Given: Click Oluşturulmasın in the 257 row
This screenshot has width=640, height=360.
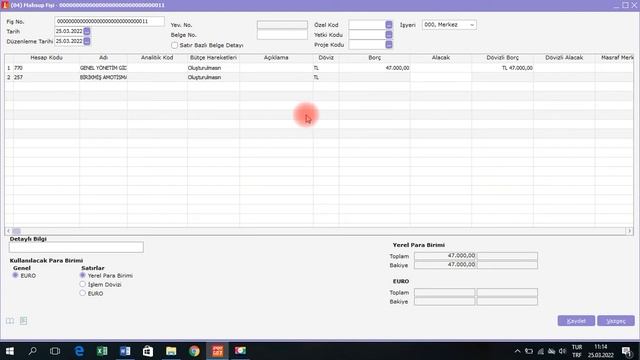Looking at the screenshot, I should [213, 77].
